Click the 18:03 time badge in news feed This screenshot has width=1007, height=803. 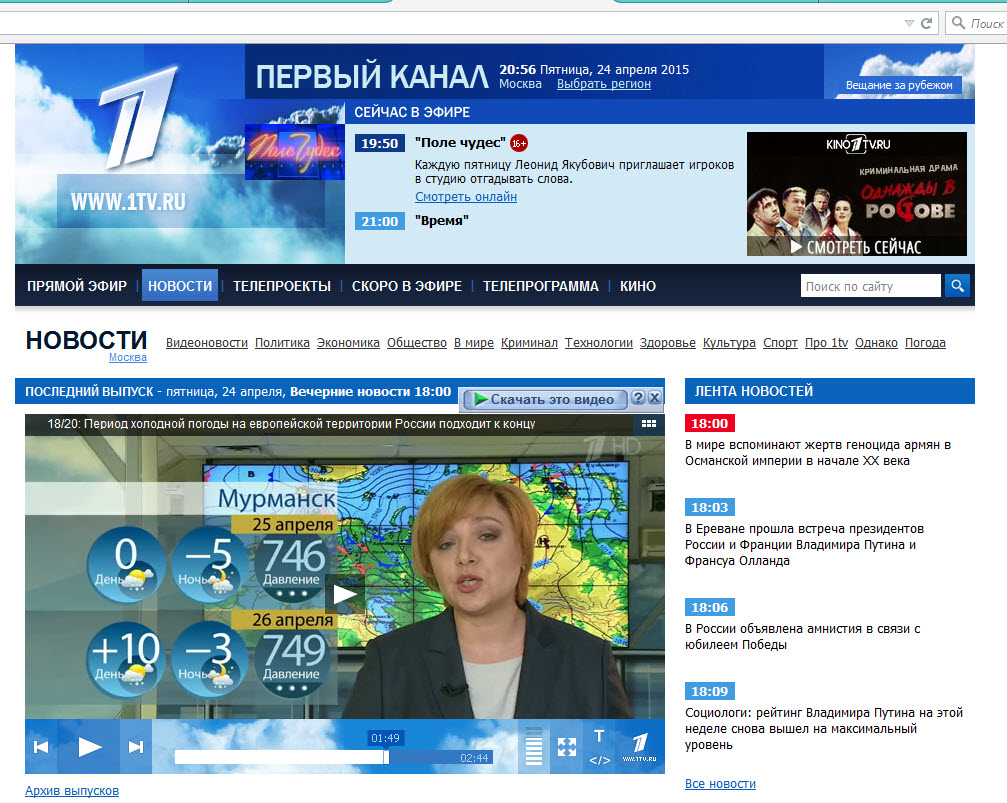710,507
